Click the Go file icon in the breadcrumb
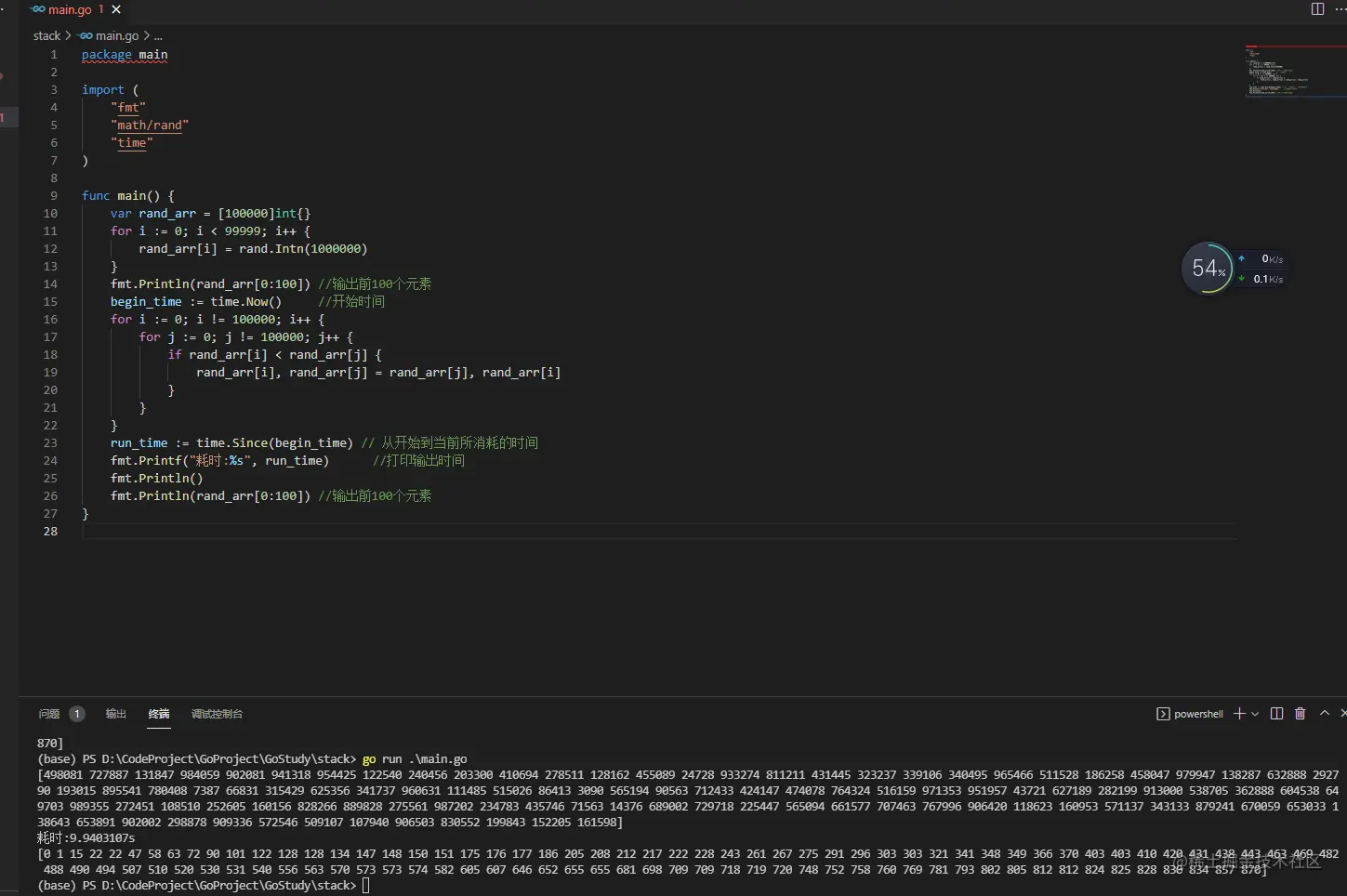This screenshot has width=1347, height=896. pyautogui.click(x=86, y=36)
